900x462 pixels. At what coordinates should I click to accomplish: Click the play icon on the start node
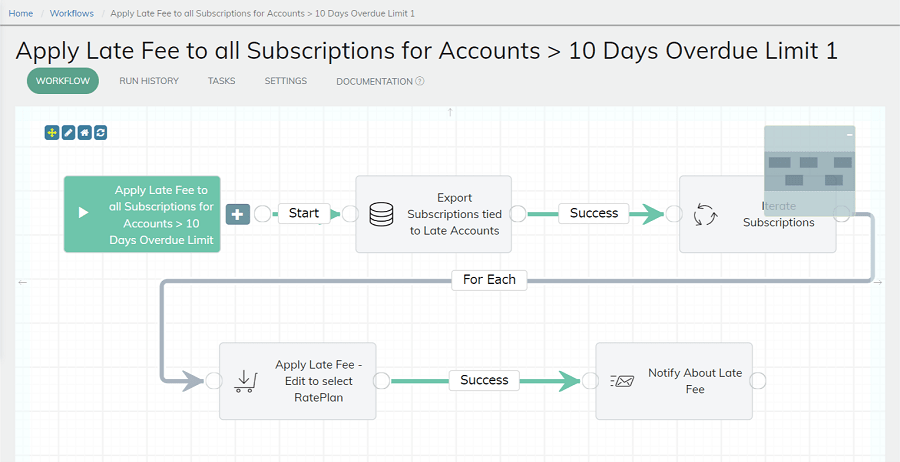pyautogui.click(x=84, y=213)
